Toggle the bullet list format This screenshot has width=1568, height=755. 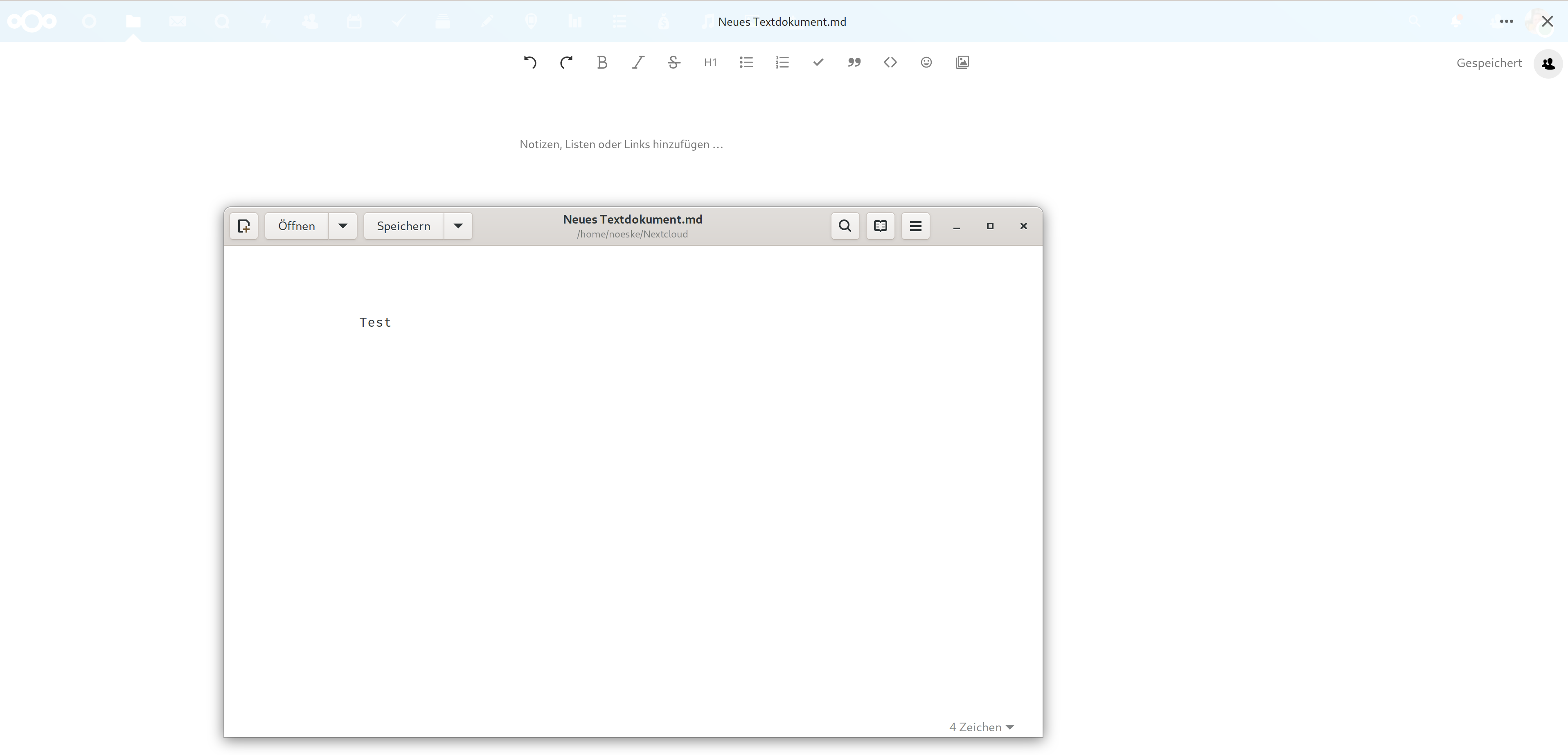point(746,63)
